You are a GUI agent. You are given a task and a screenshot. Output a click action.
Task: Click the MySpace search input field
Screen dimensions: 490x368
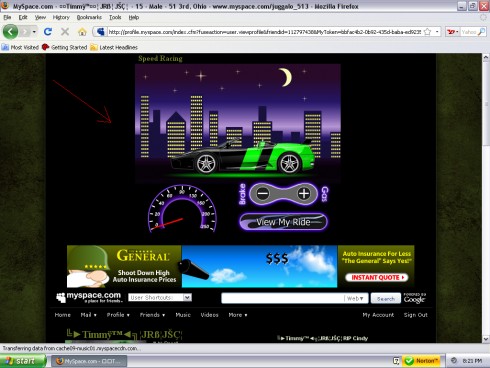point(283,298)
